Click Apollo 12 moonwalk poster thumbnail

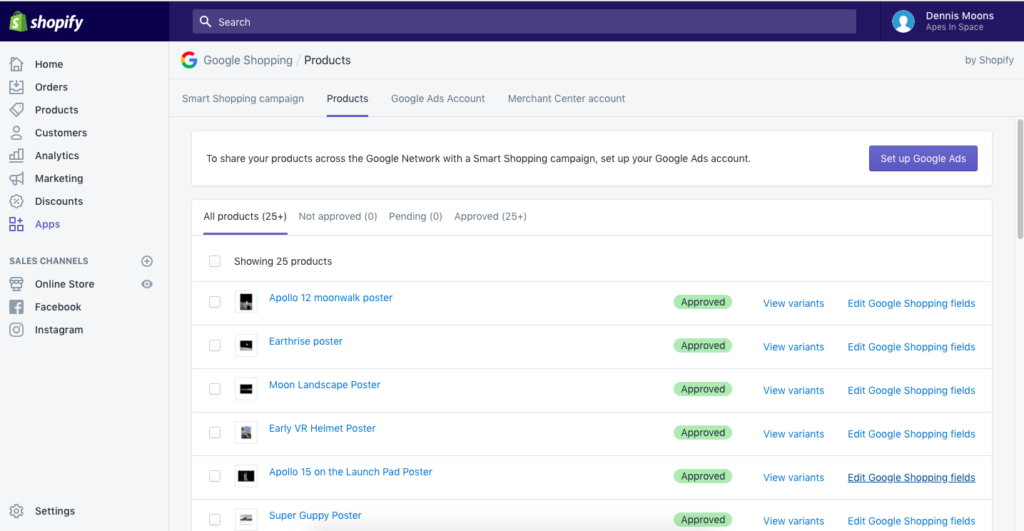246,302
